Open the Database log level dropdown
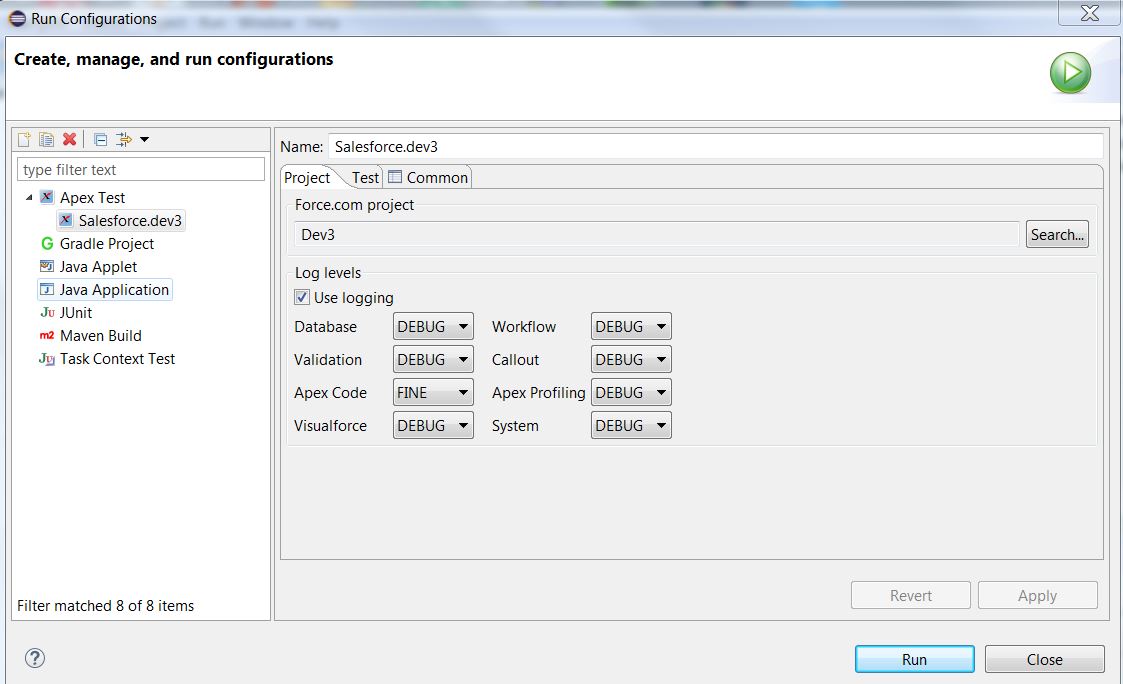1123x684 pixels. click(x=433, y=327)
